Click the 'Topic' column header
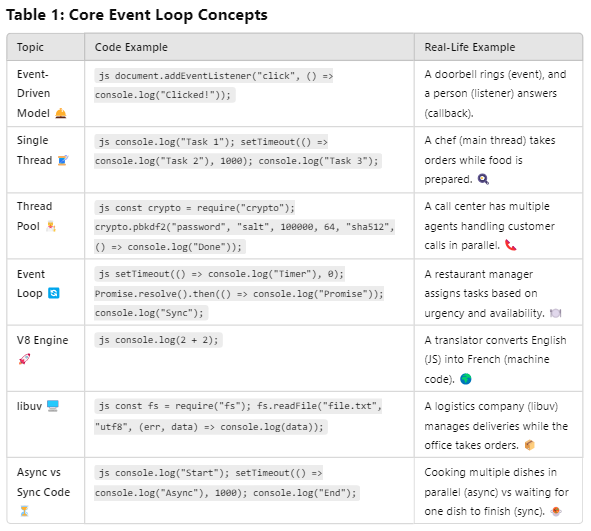591x531 pixels. point(30,47)
